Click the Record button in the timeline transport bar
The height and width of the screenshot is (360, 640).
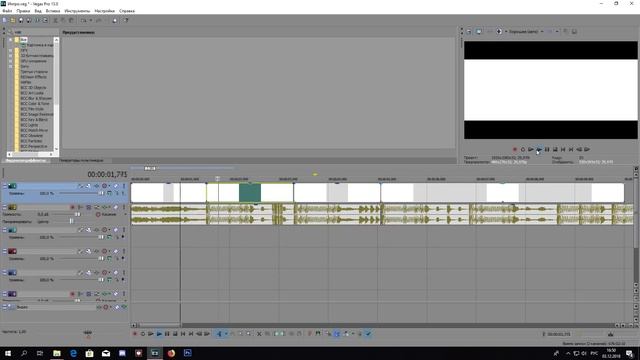pos(135,334)
